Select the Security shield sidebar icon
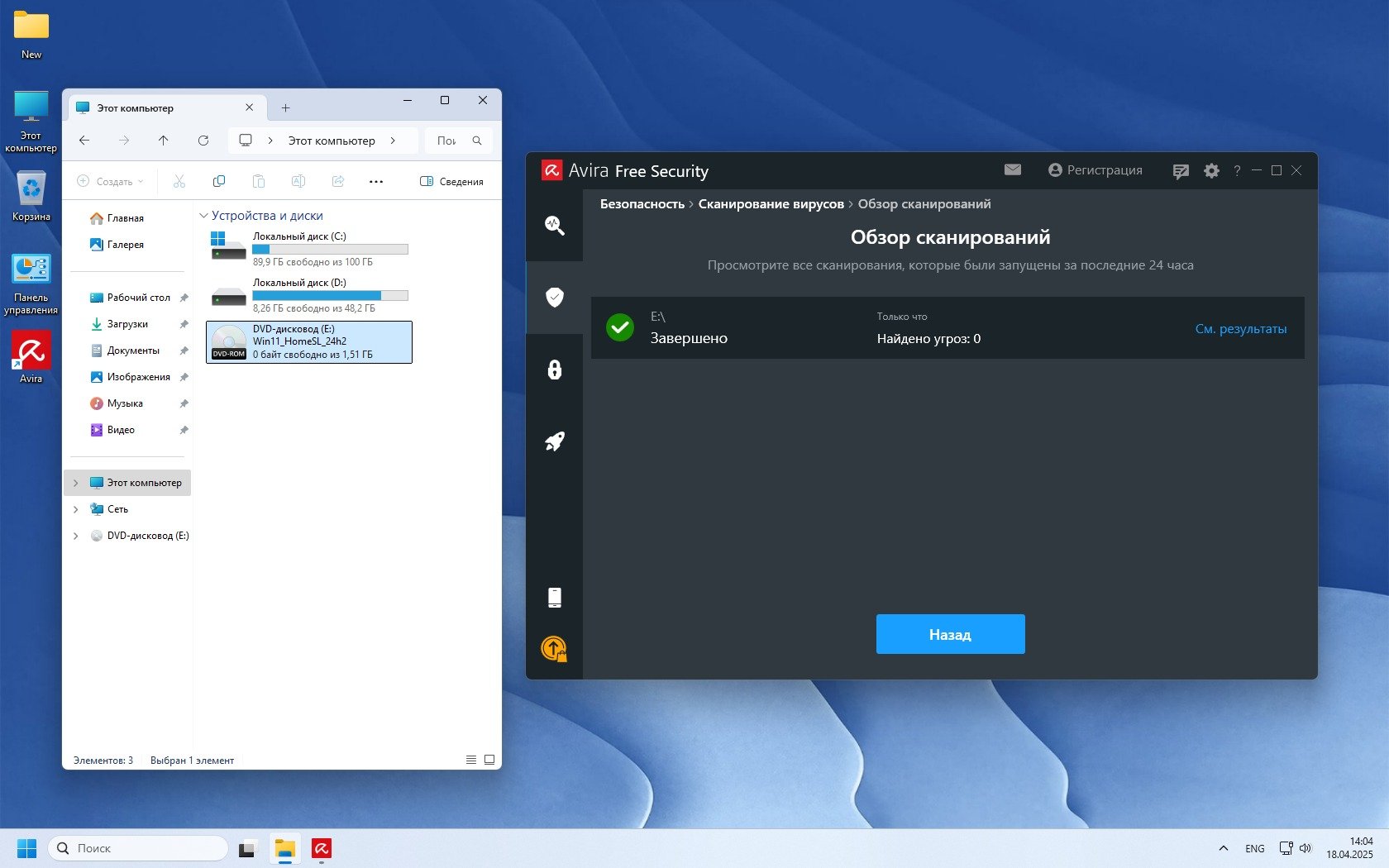The image size is (1389, 868). tap(554, 297)
